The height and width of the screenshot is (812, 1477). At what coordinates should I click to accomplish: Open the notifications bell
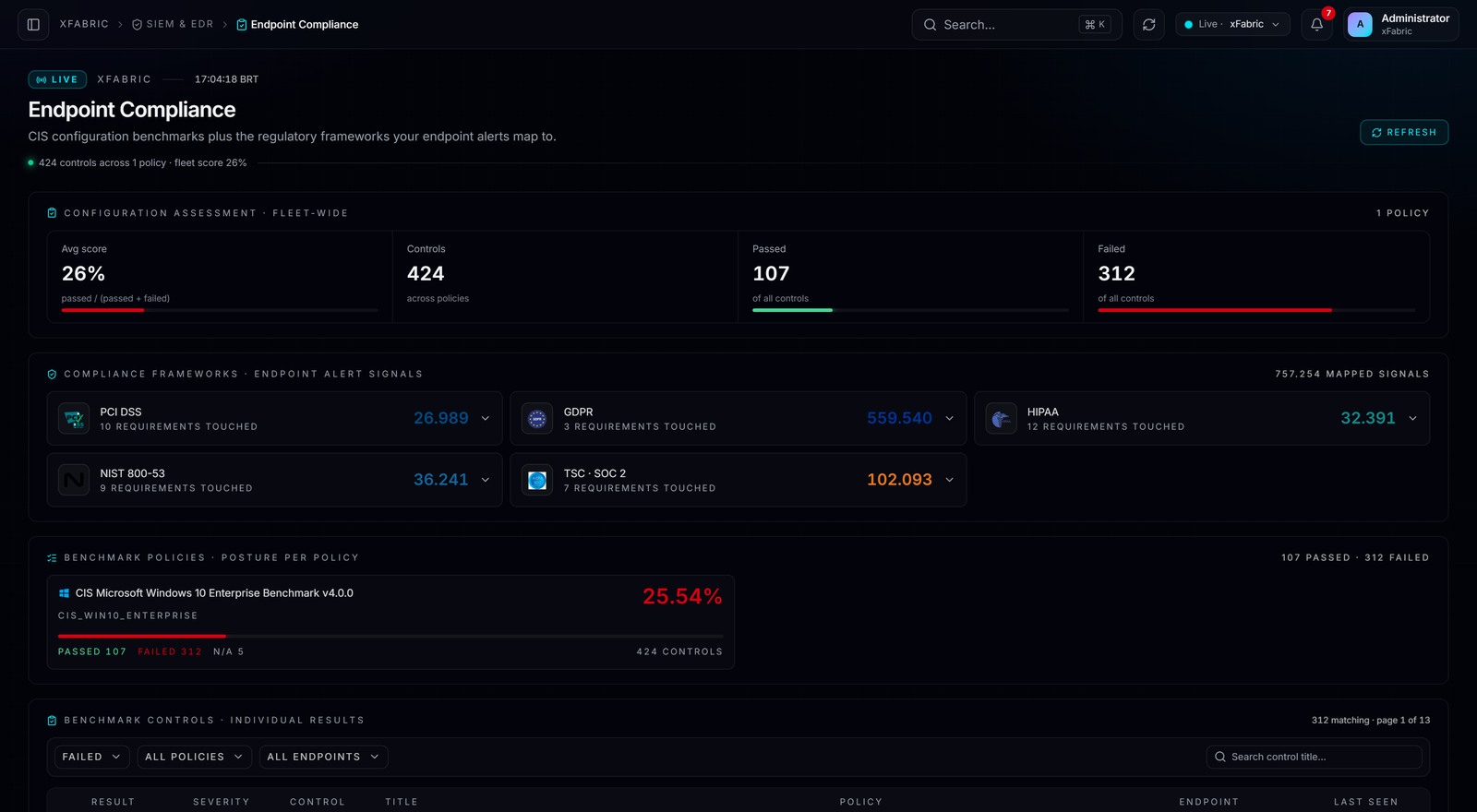click(x=1316, y=25)
